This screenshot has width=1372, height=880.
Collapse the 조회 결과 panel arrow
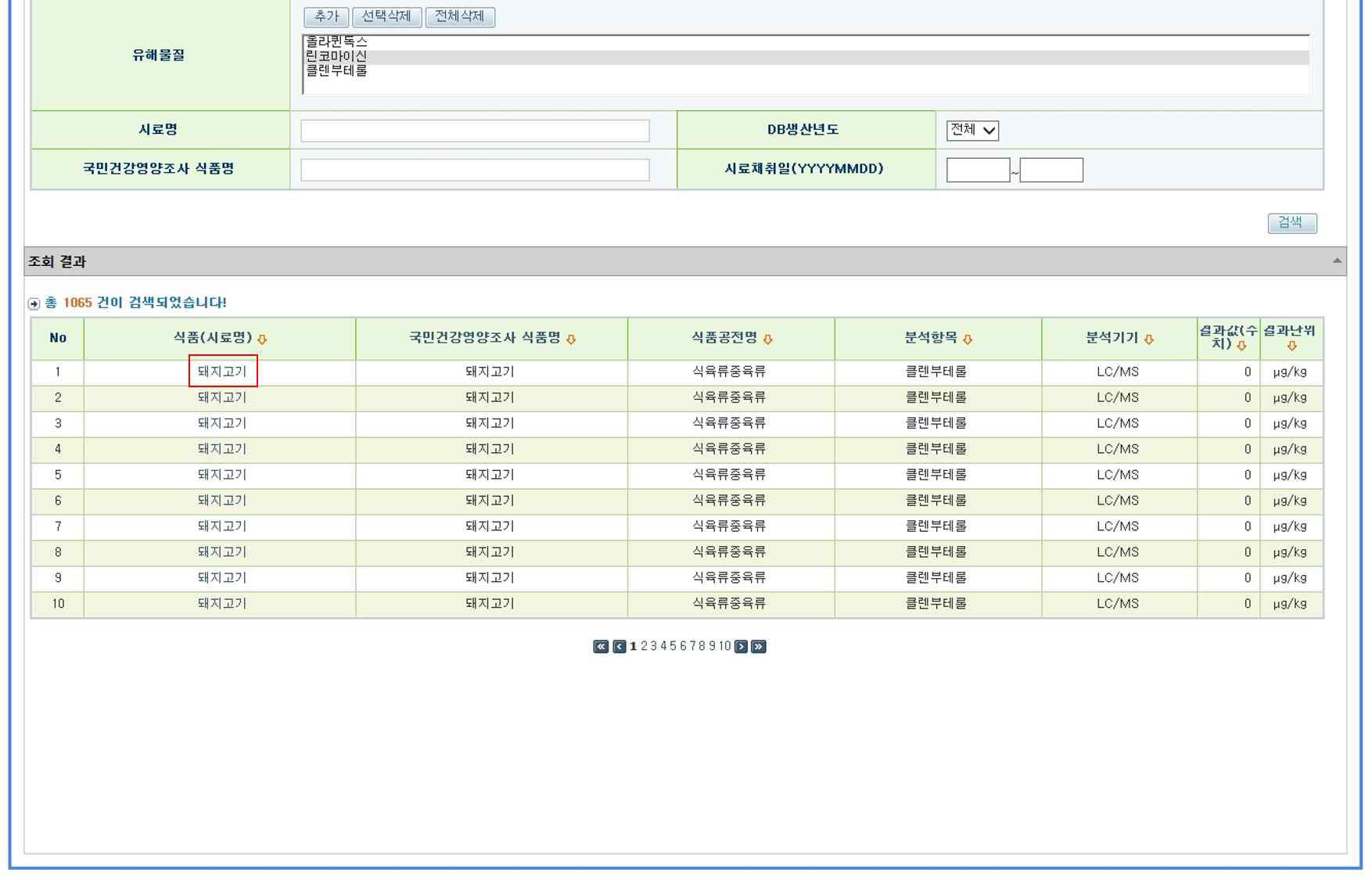[x=1337, y=261]
